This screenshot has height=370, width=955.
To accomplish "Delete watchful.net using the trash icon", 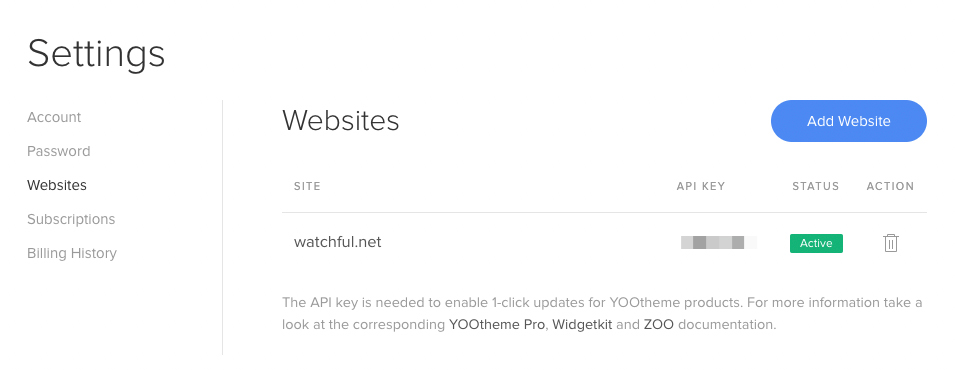I will (890, 243).
